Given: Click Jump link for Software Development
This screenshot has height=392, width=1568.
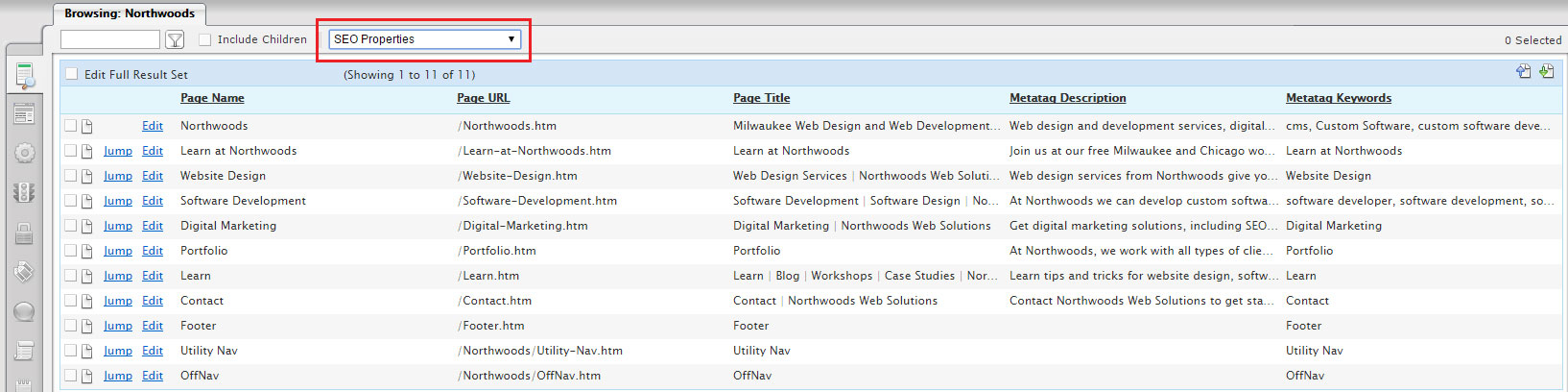Looking at the screenshot, I should pos(118,201).
